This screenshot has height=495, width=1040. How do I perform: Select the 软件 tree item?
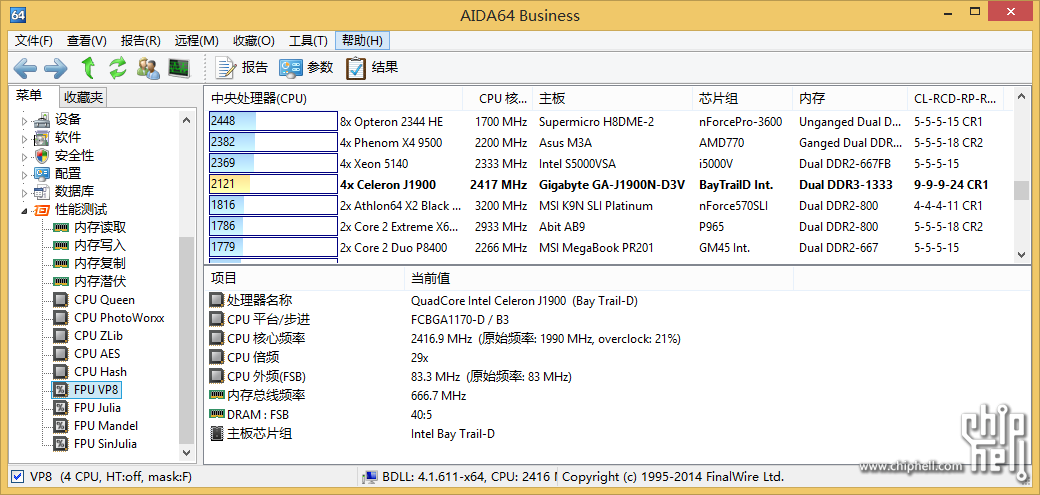click(x=68, y=138)
